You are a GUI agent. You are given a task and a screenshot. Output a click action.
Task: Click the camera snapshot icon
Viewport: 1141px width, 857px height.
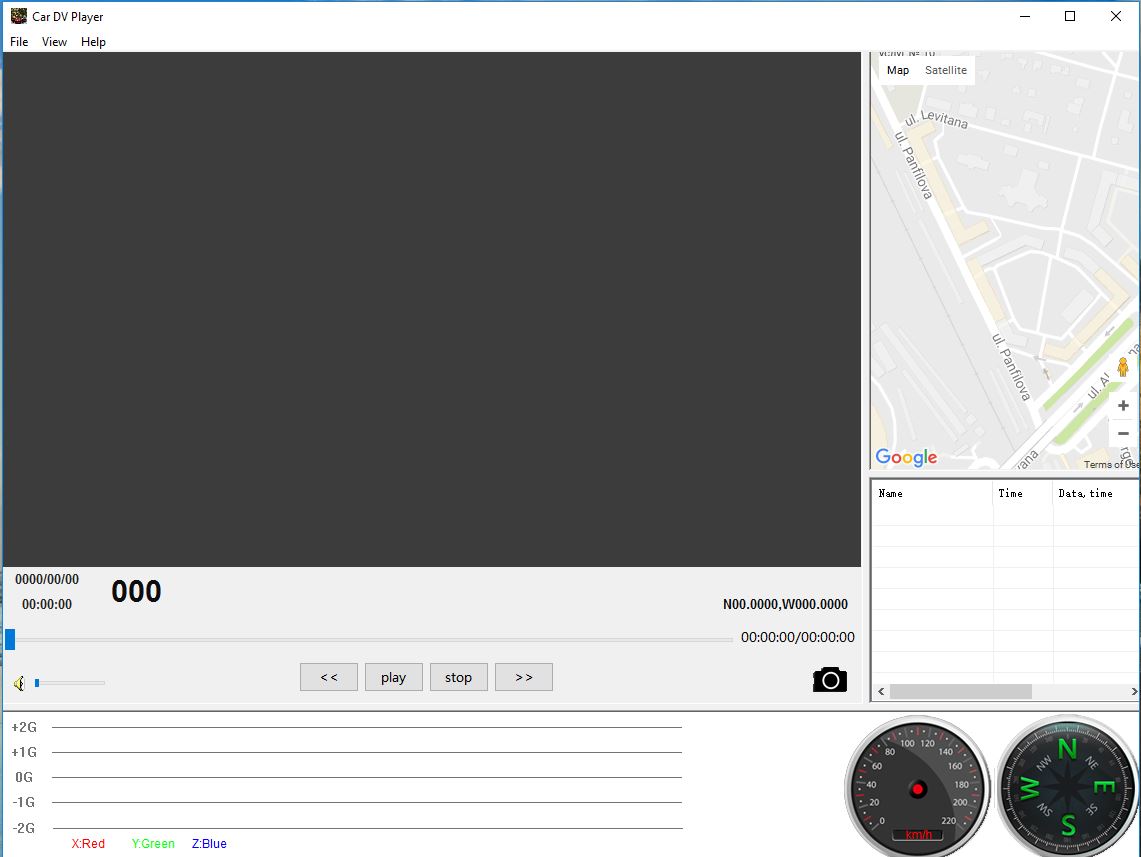click(829, 680)
